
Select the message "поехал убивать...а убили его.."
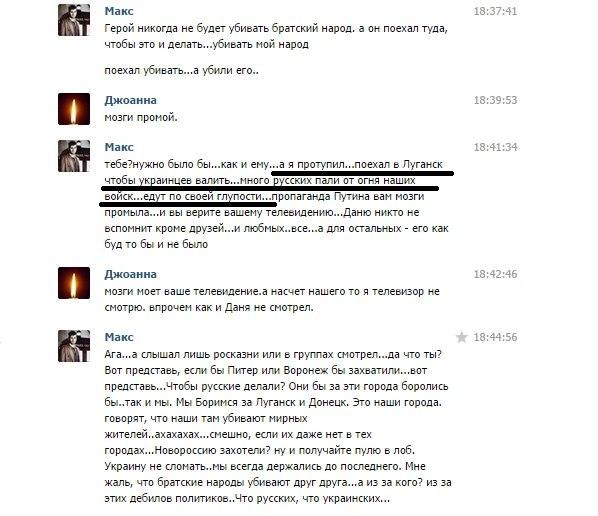coord(182,71)
